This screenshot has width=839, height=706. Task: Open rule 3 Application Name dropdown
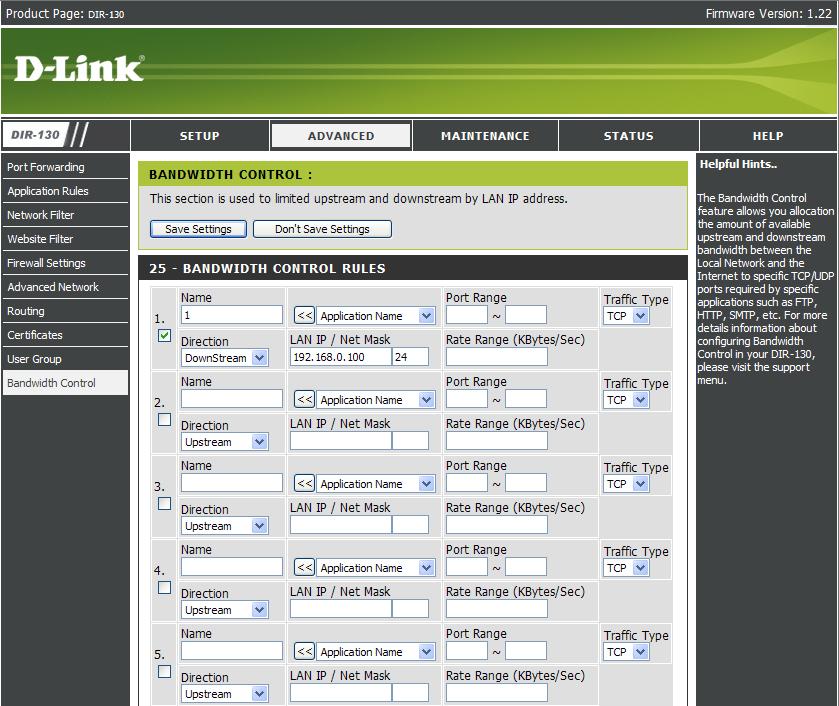click(376, 484)
